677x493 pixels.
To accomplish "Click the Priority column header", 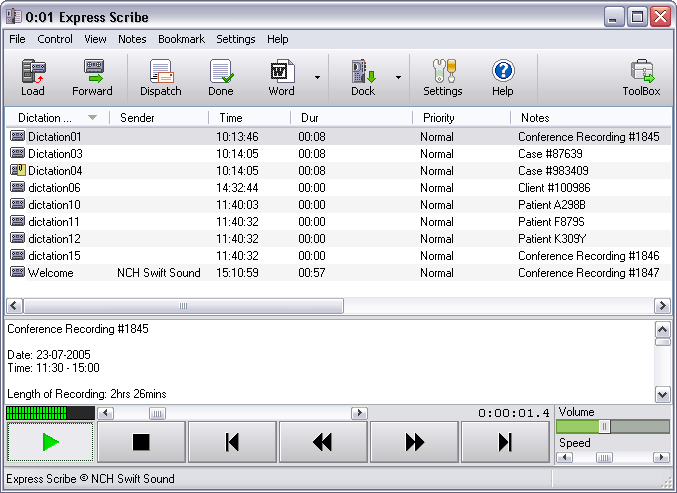I will click(x=461, y=117).
